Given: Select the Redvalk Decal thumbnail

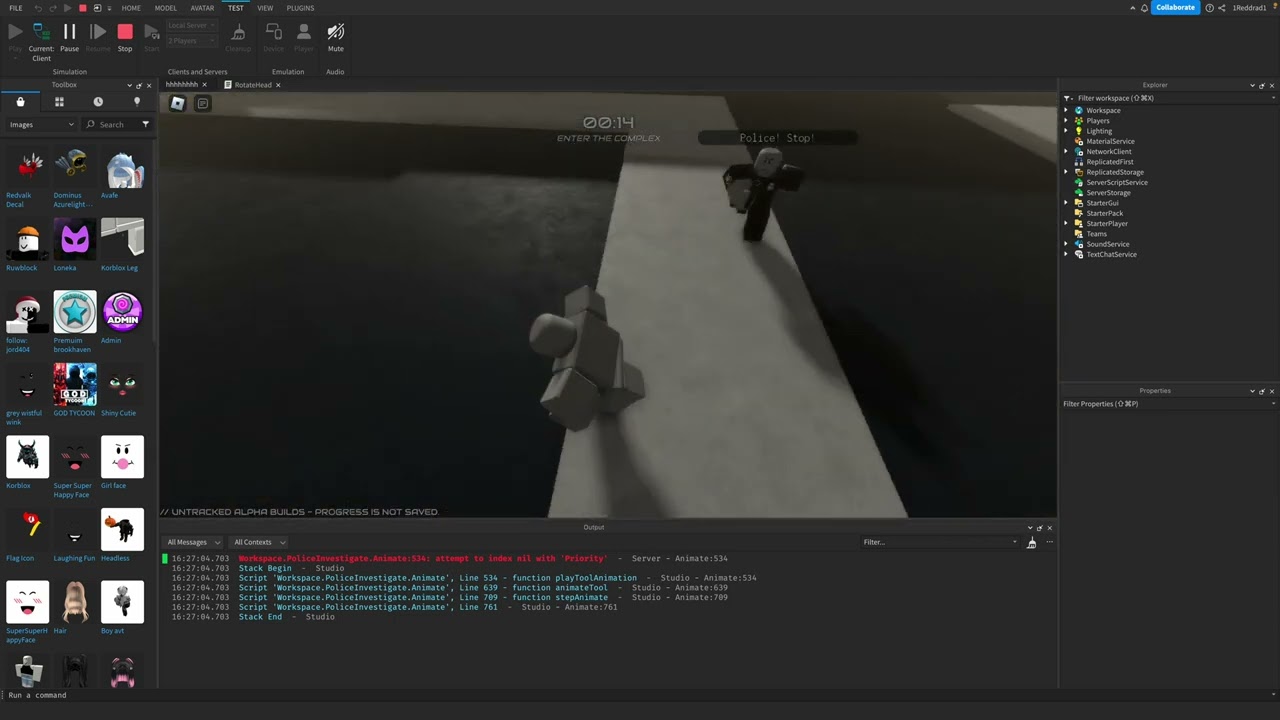Looking at the screenshot, I should pyautogui.click(x=27, y=166).
